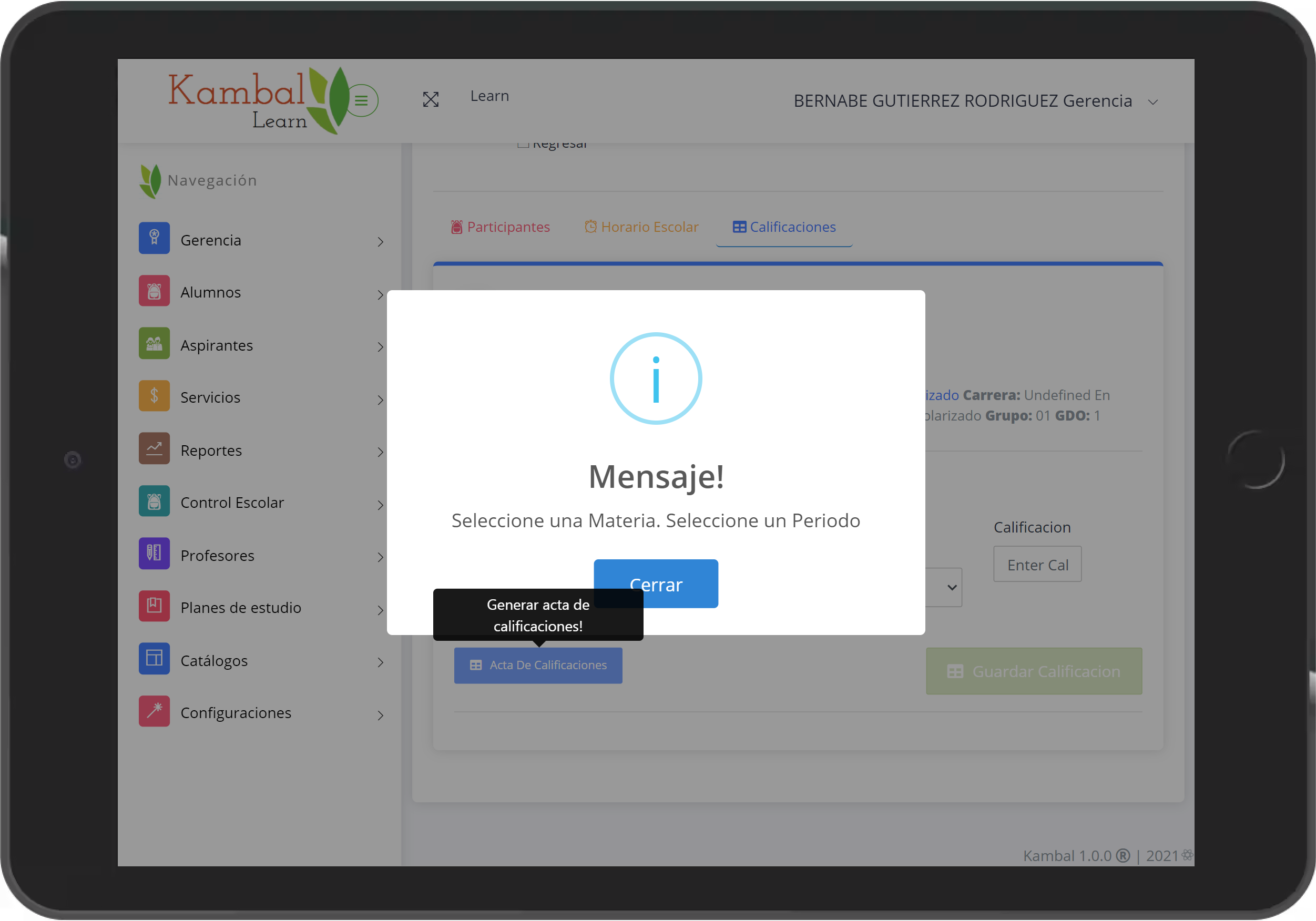1316x921 pixels.
Task: Click the Enter Cal input field
Action: pyautogui.click(x=1037, y=564)
